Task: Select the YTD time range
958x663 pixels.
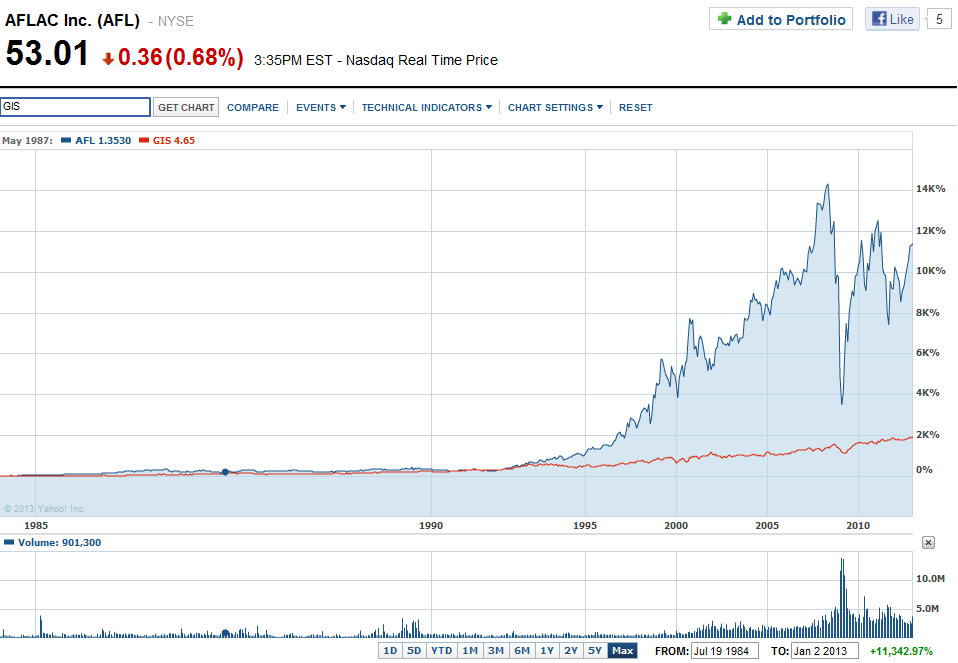Action: pyautogui.click(x=441, y=651)
